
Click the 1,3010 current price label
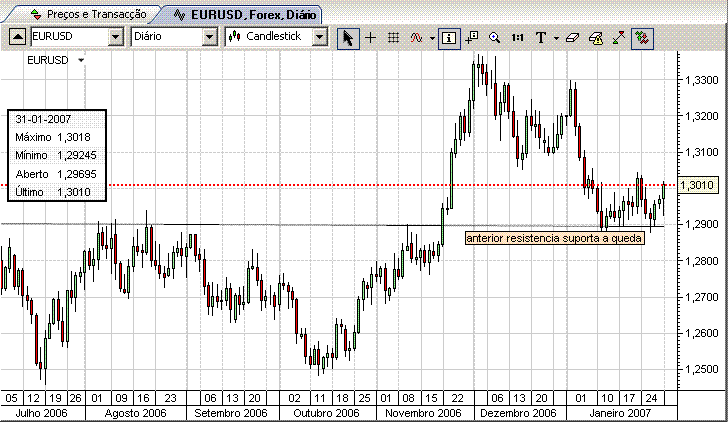coord(698,186)
